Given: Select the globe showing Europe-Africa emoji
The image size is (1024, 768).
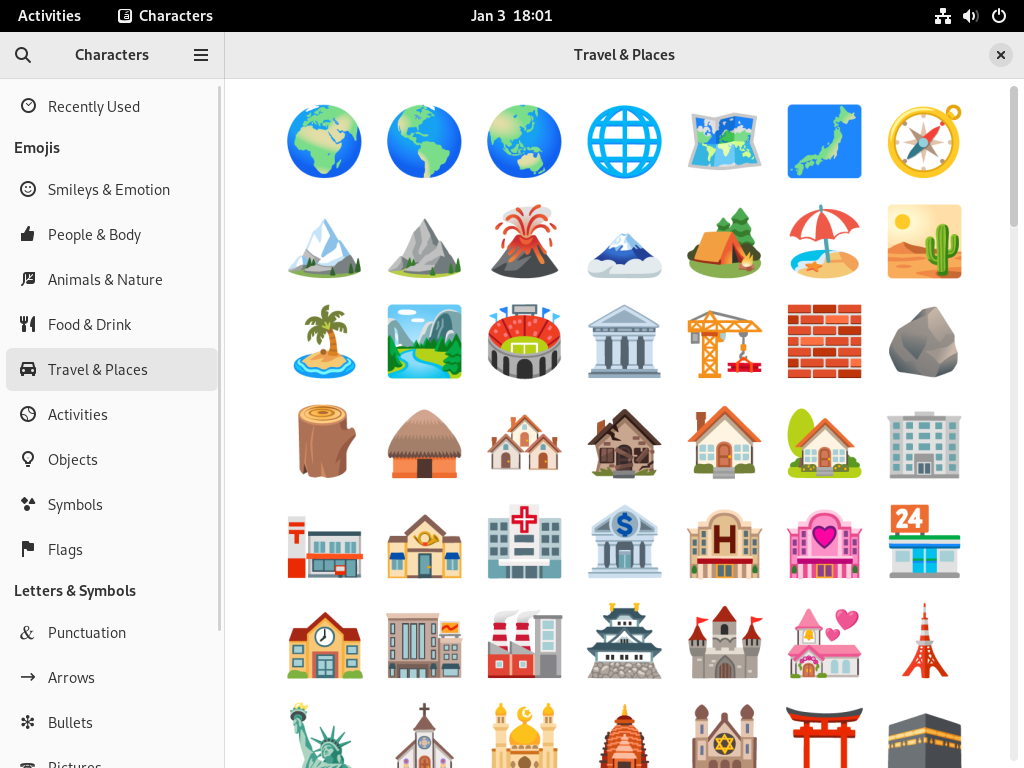Looking at the screenshot, I should tap(324, 142).
